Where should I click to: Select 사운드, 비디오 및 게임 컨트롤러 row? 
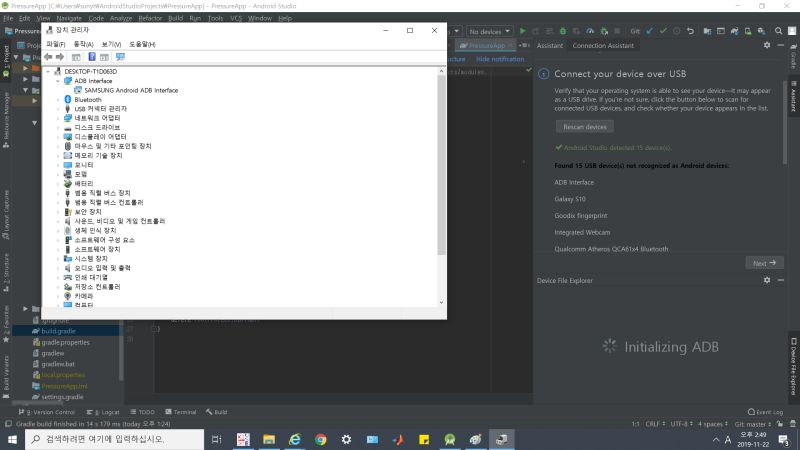pyautogui.click(x=119, y=221)
